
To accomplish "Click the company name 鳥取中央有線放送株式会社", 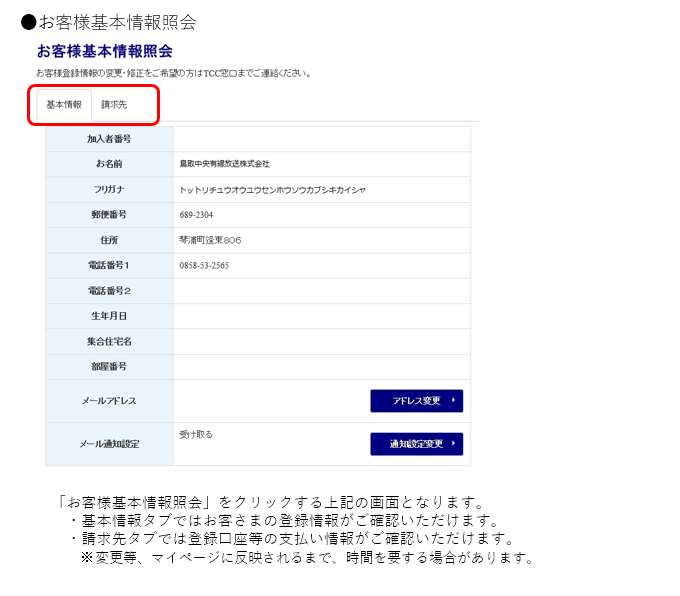I will [225, 164].
